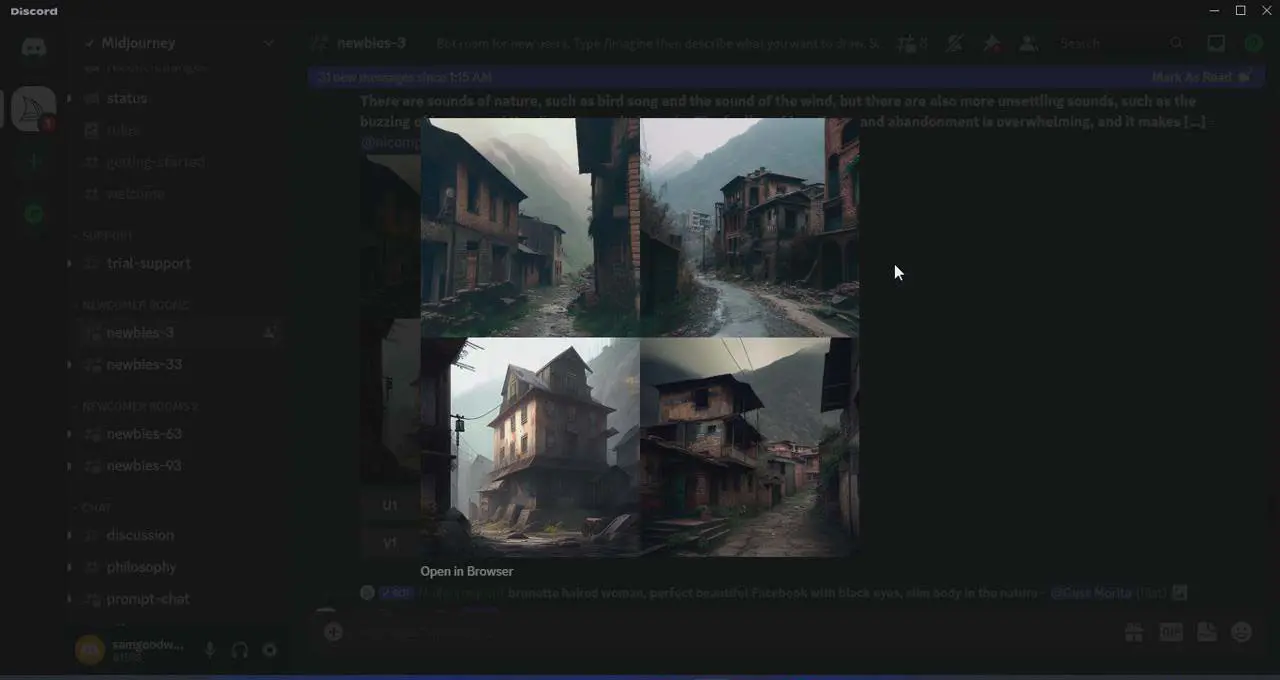Click the green add server plus icon
The height and width of the screenshot is (680, 1280).
(x=34, y=162)
